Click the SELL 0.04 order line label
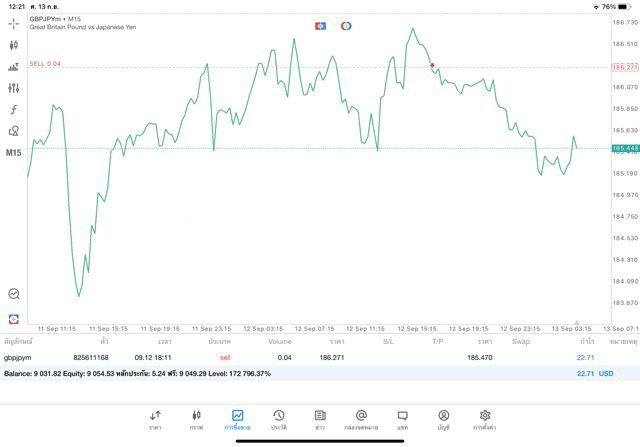This screenshot has height=447, width=640. coord(45,64)
